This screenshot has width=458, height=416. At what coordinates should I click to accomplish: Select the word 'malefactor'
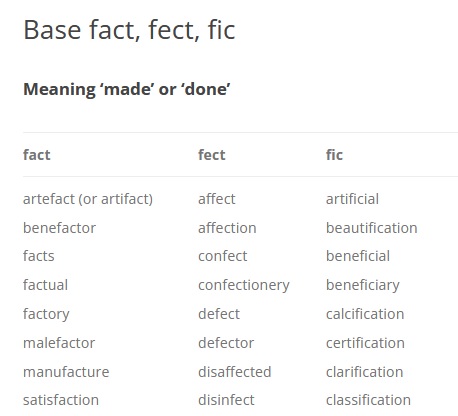pos(59,343)
